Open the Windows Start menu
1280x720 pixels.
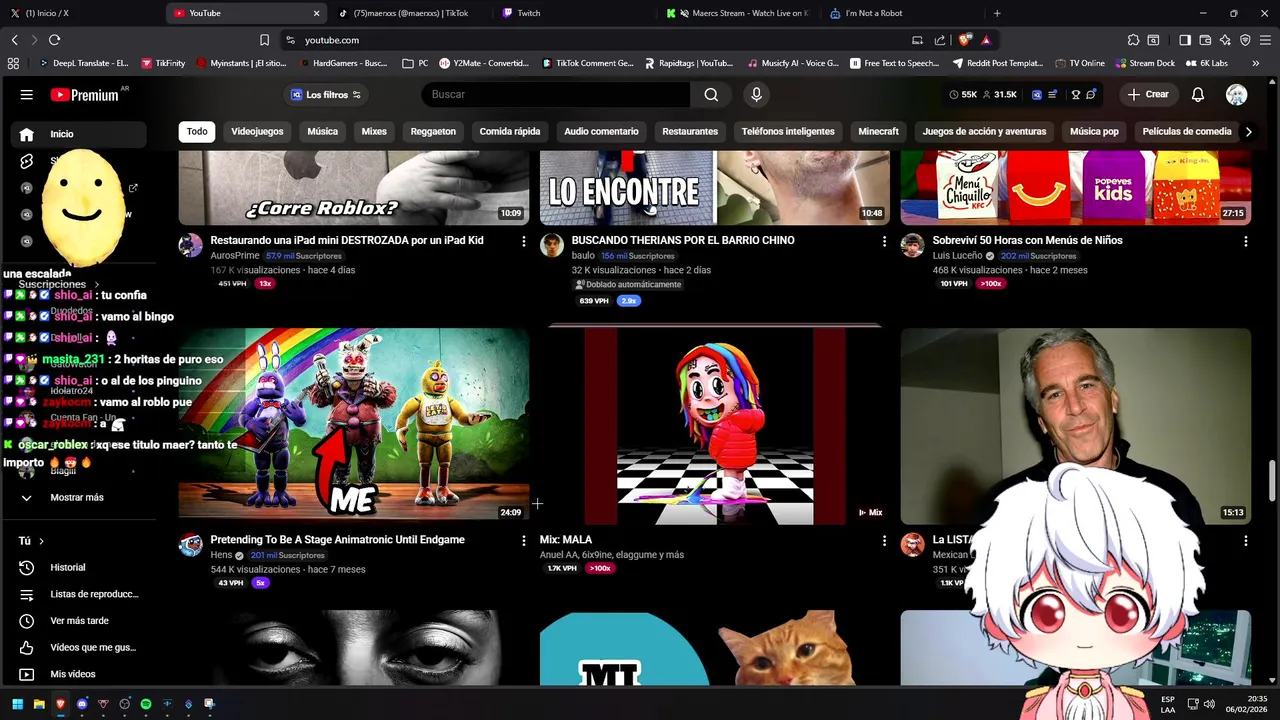pyautogui.click(x=17, y=704)
